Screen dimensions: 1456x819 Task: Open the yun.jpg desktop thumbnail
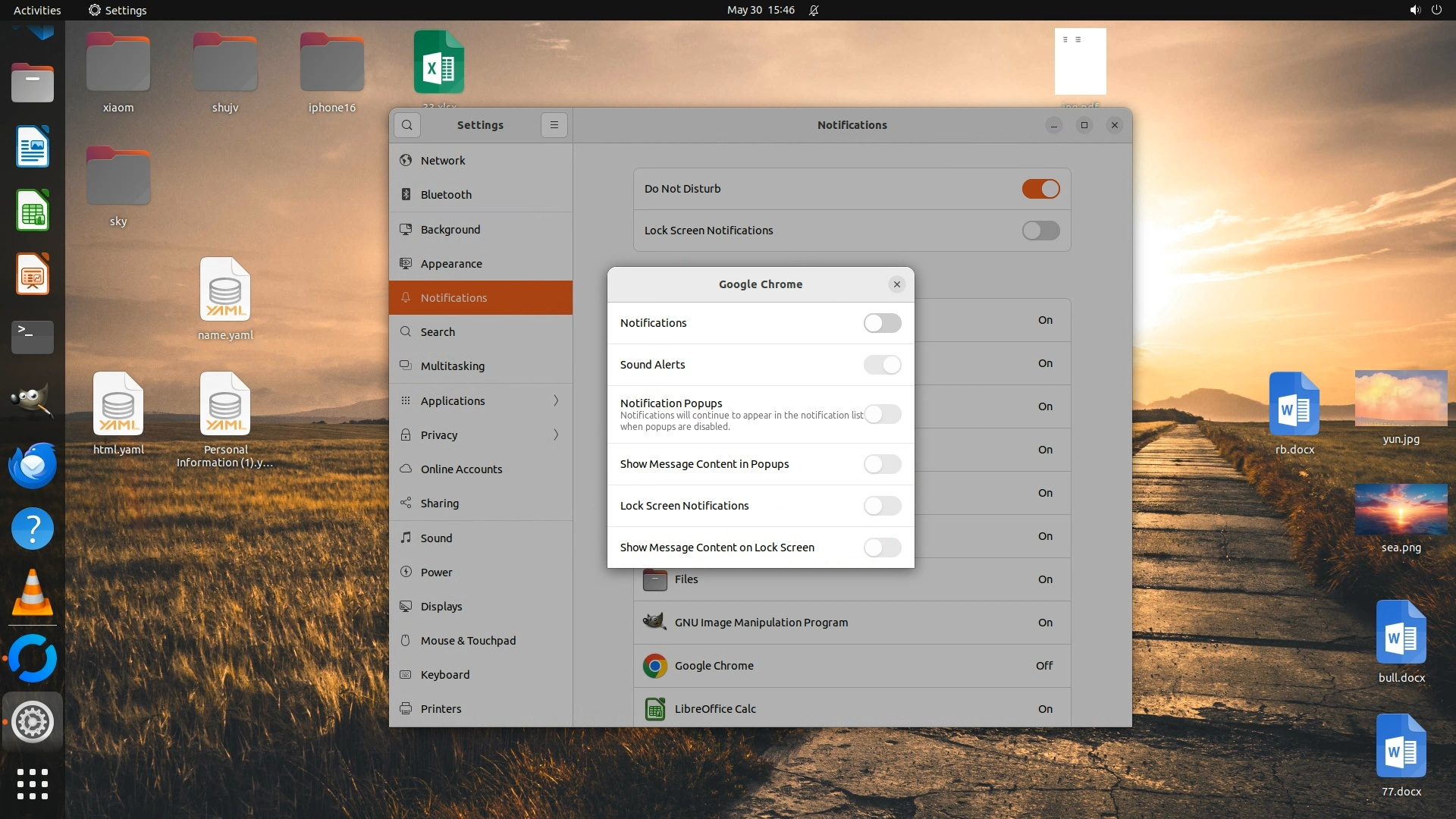tap(1401, 398)
